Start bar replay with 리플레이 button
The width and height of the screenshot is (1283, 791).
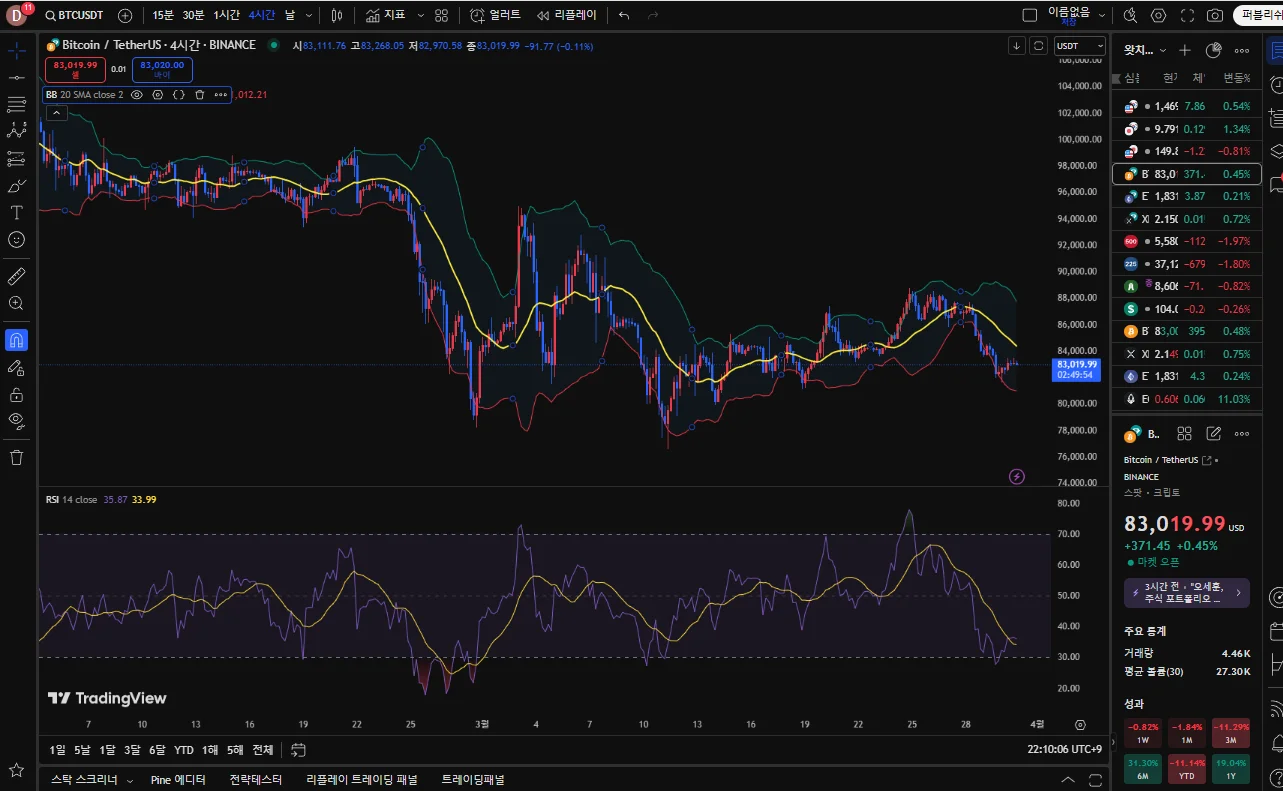coord(567,15)
